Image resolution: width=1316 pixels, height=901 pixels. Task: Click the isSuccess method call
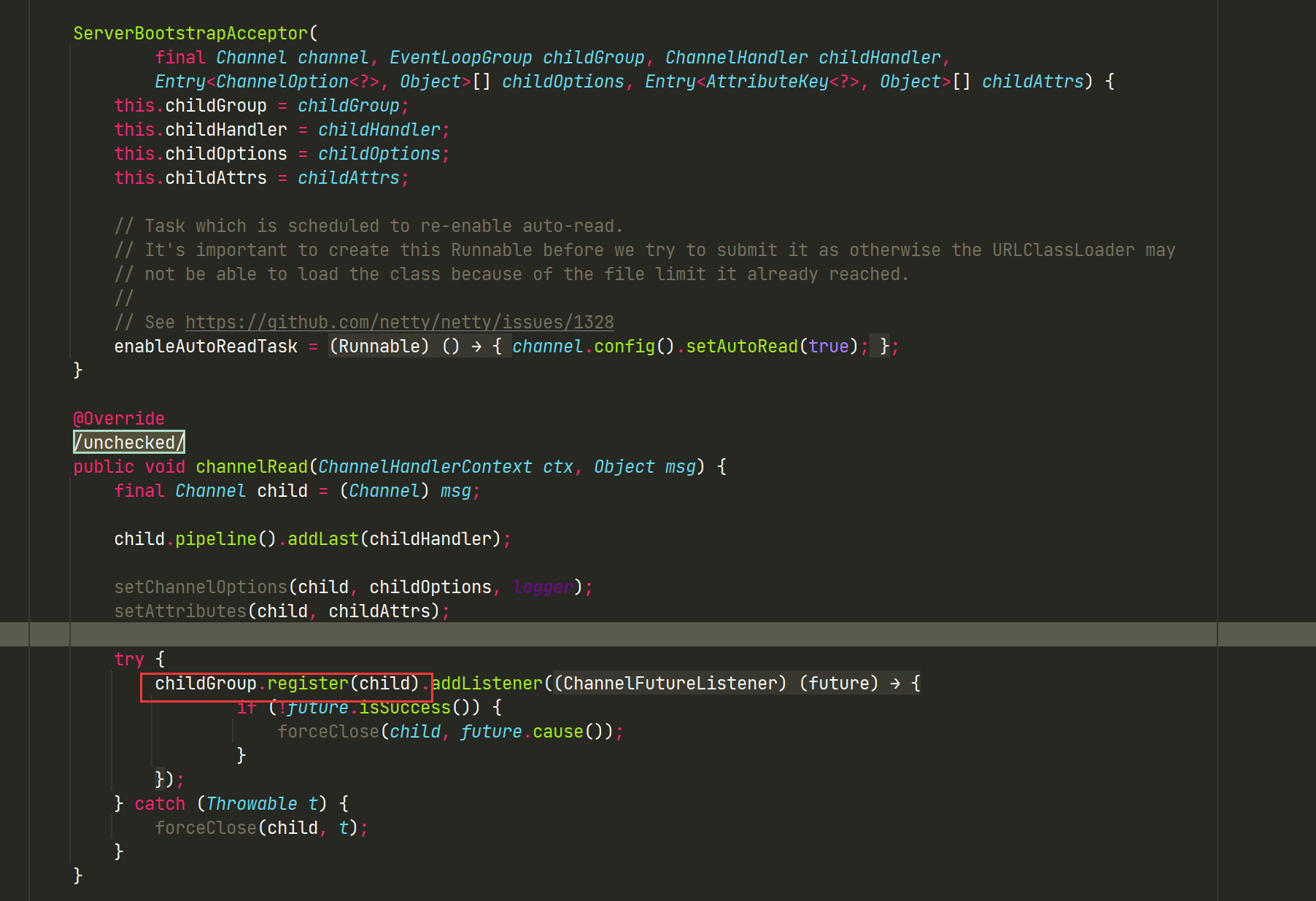(405, 707)
